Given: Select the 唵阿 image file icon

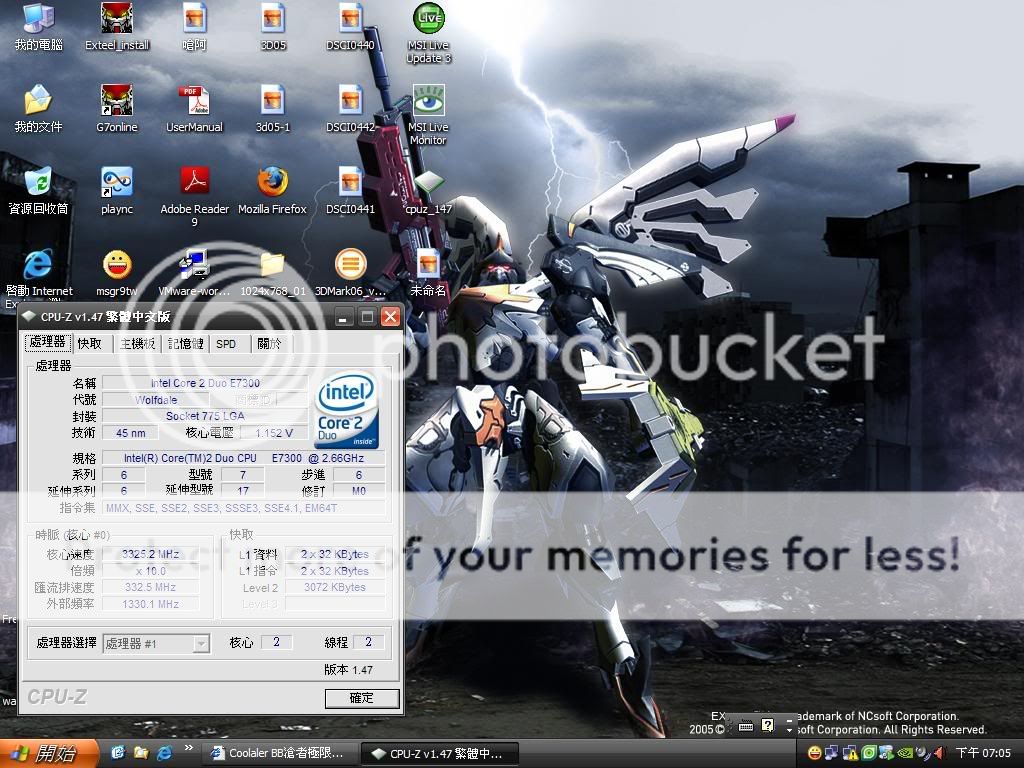Looking at the screenshot, I should pyautogui.click(x=195, y=26).
